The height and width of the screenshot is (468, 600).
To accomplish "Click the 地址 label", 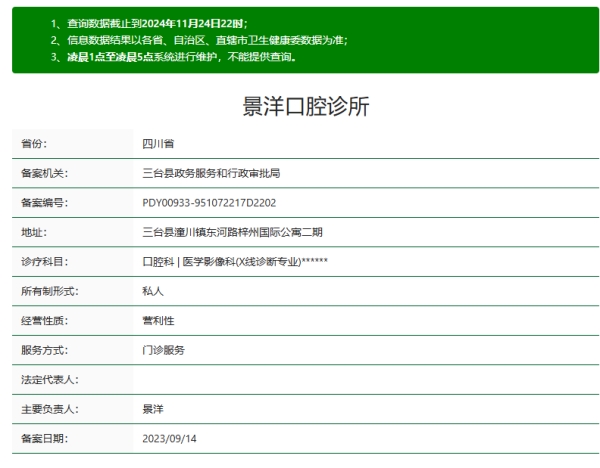I will pos(34,232).
